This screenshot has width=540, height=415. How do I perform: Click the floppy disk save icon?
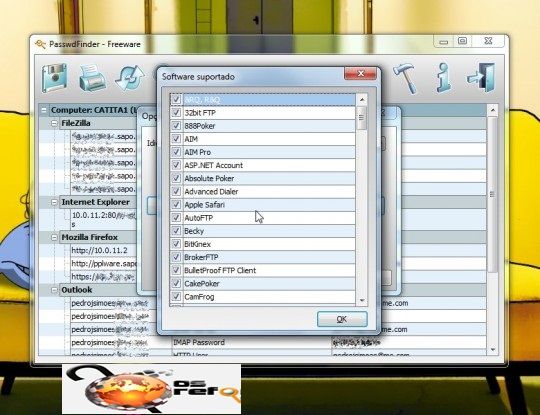click(54, 78)
